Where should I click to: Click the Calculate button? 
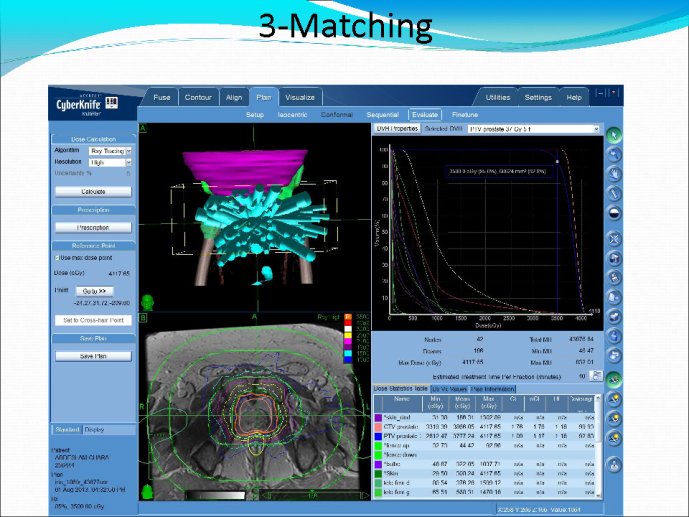tap(93, 192)
